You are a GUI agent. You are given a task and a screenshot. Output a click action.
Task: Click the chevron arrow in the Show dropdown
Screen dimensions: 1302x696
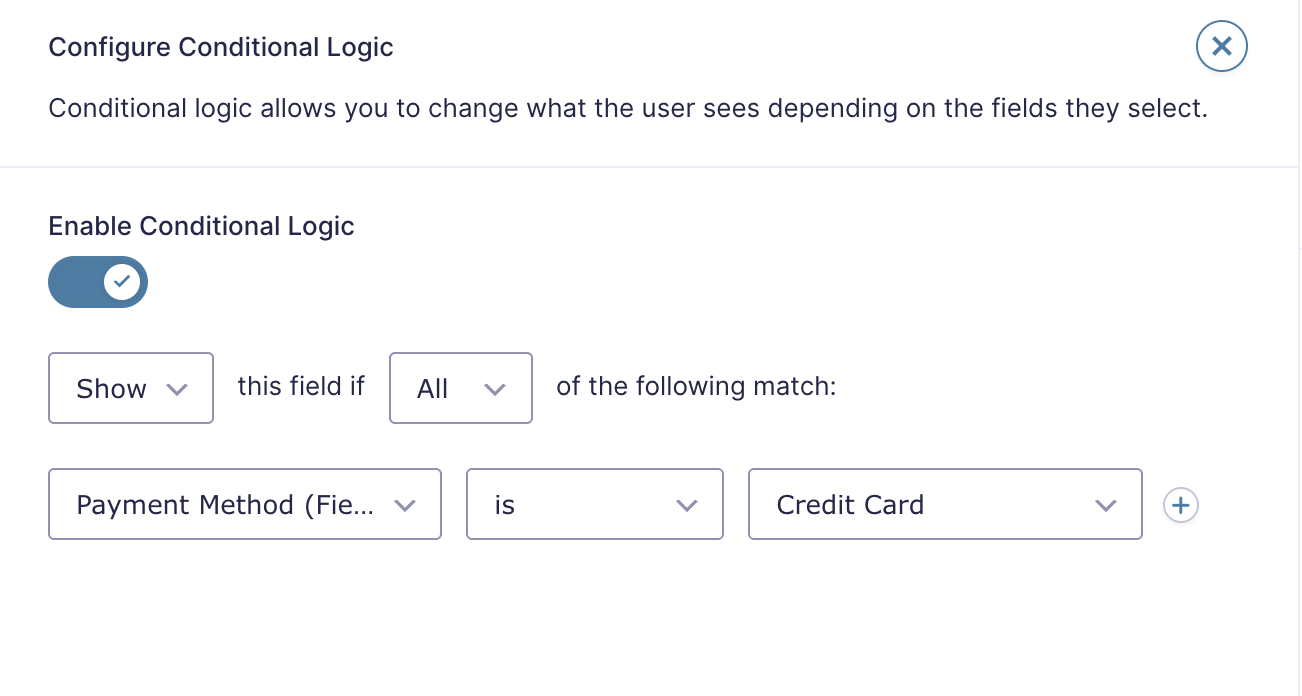[177, 389]
